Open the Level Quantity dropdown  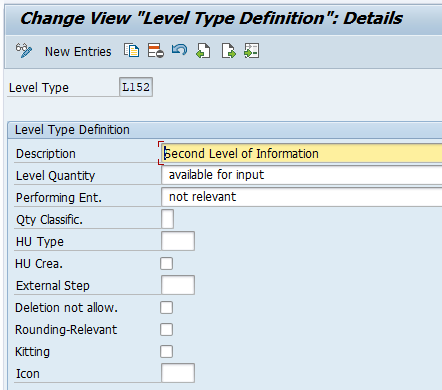click(302, 175)
